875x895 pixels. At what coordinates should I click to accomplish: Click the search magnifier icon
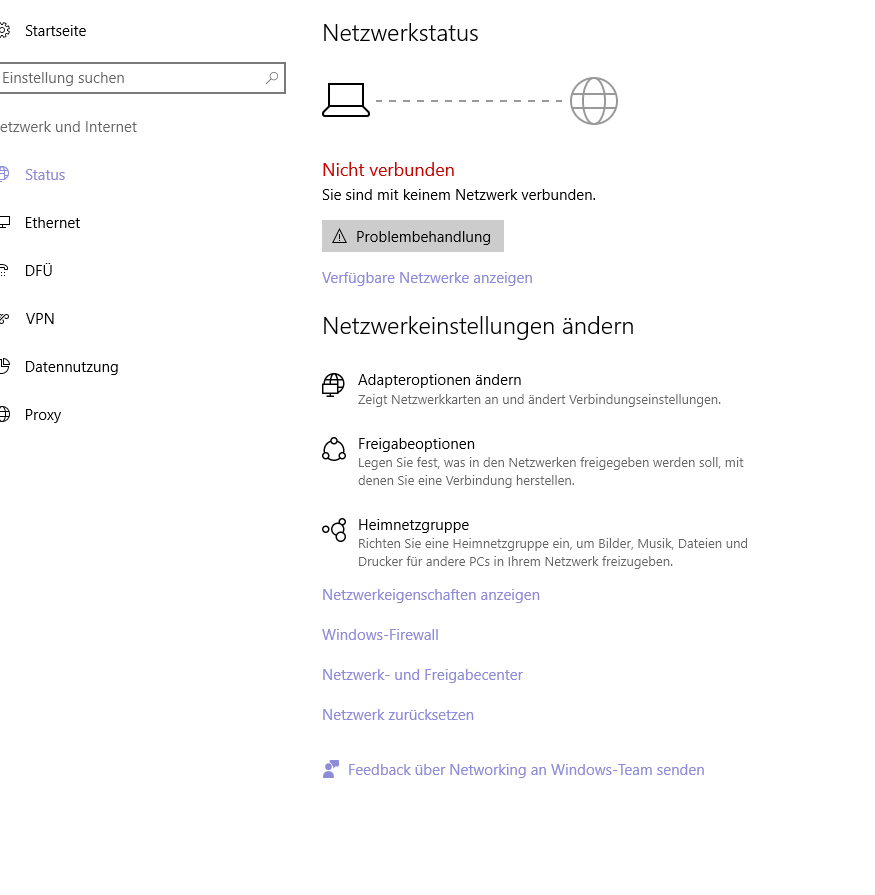(272, 78)
